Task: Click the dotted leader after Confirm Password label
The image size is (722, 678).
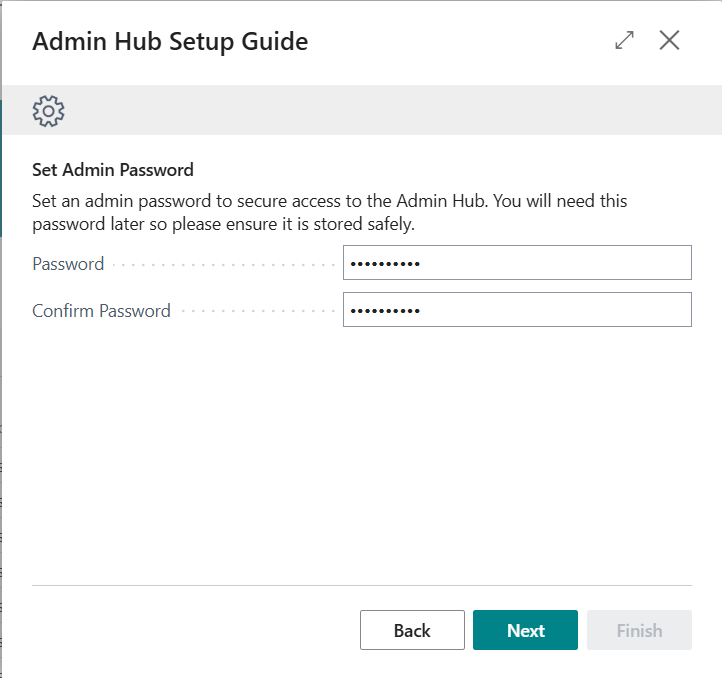Action: tap(258, 311)
